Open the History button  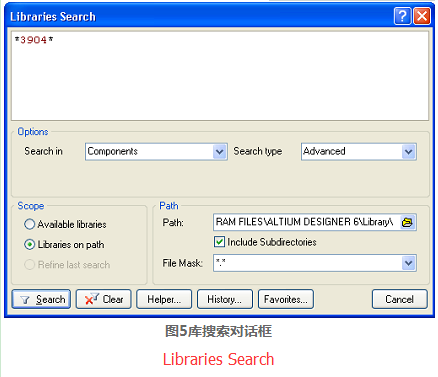click(225, 299)
